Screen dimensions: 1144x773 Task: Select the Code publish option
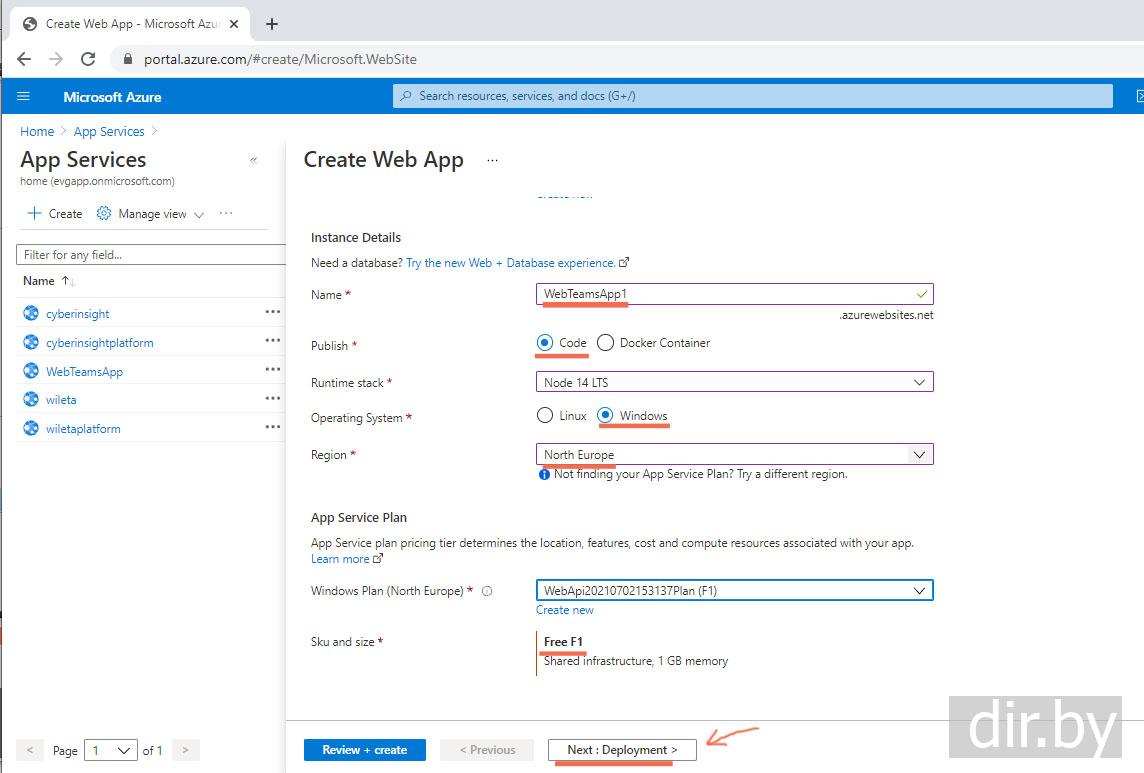point(545,343)
